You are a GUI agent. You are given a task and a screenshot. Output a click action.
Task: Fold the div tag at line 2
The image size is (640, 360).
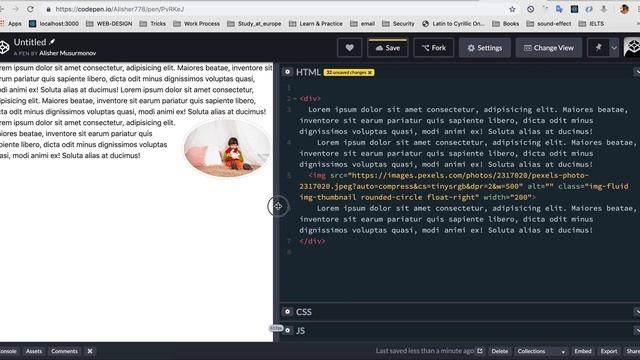point(295,99)
